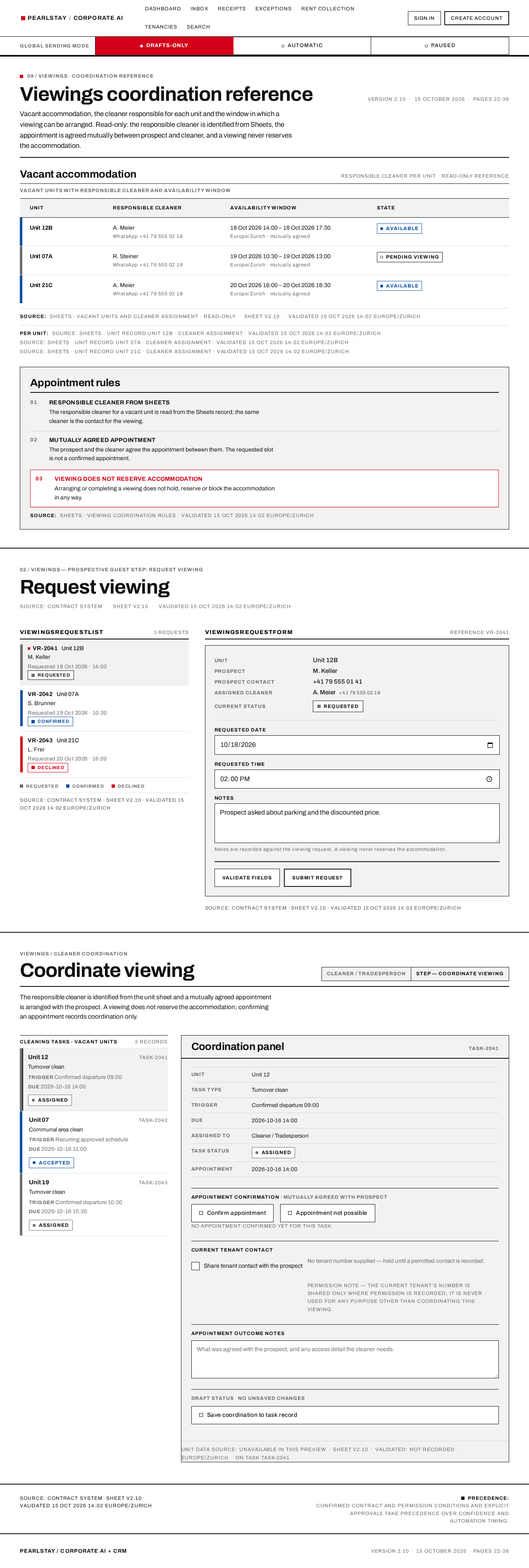The height and width of the screenshot is (1568, 529).
Task: Open the Search nav item
Action: (x=198, y=27)
